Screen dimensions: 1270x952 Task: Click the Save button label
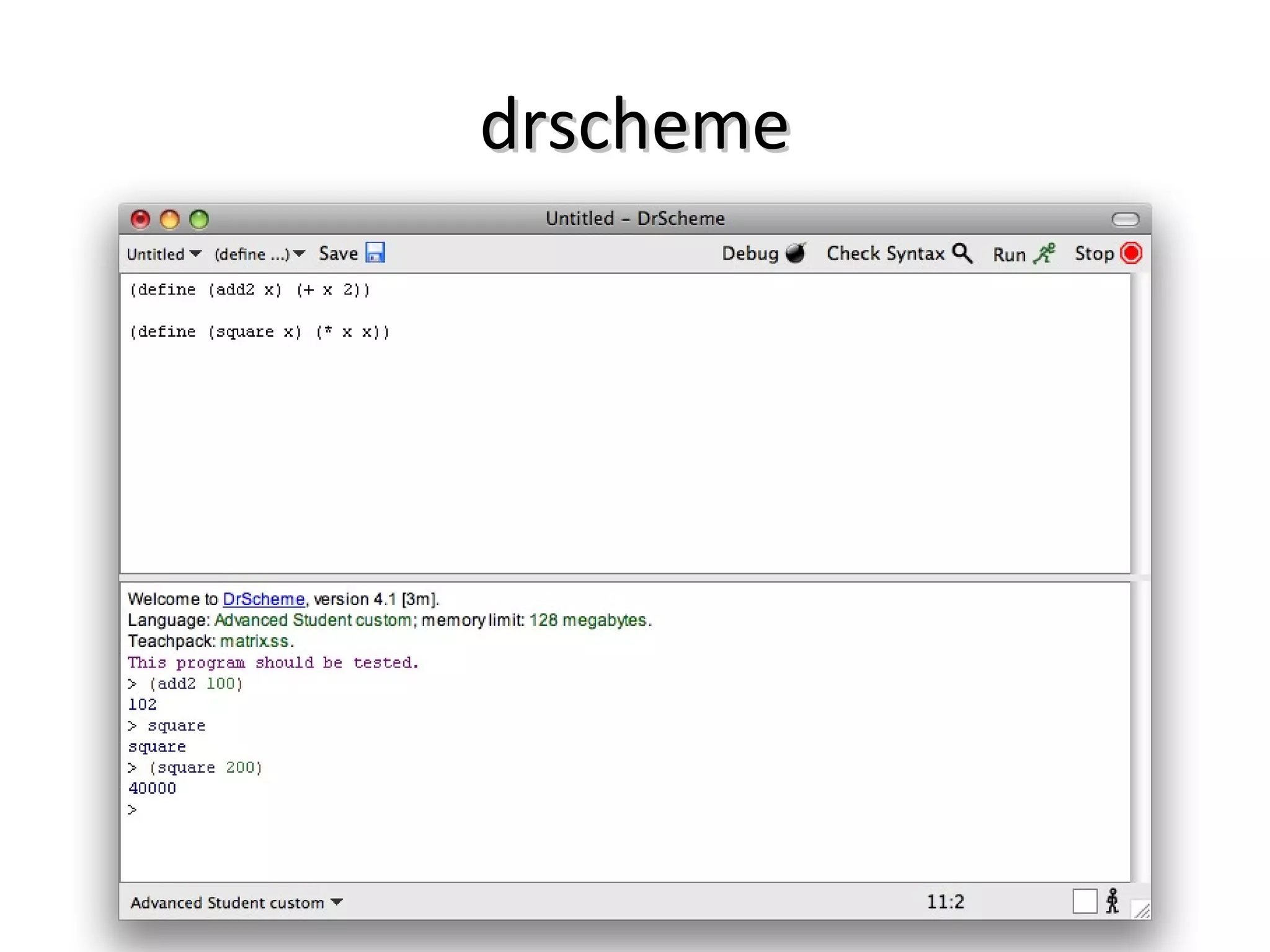(338, 253)
